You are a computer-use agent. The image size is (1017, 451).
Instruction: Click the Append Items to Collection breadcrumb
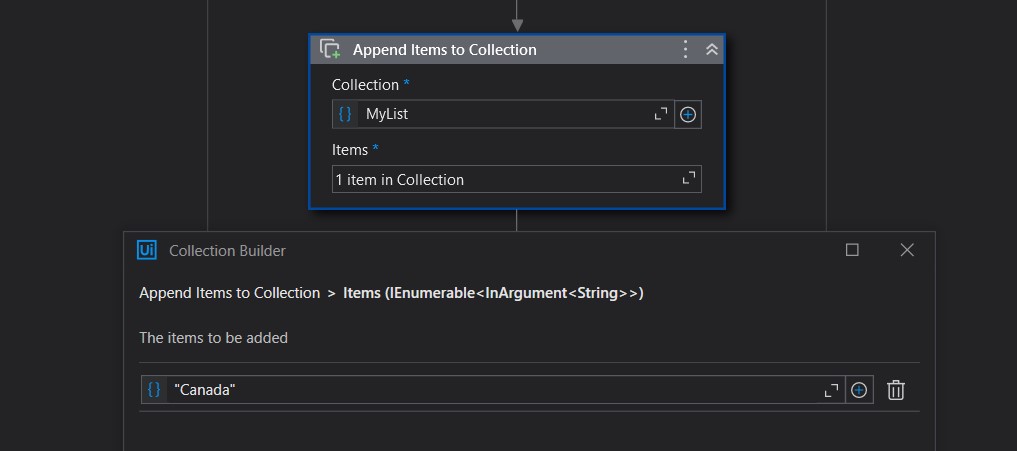coord(230,293)
